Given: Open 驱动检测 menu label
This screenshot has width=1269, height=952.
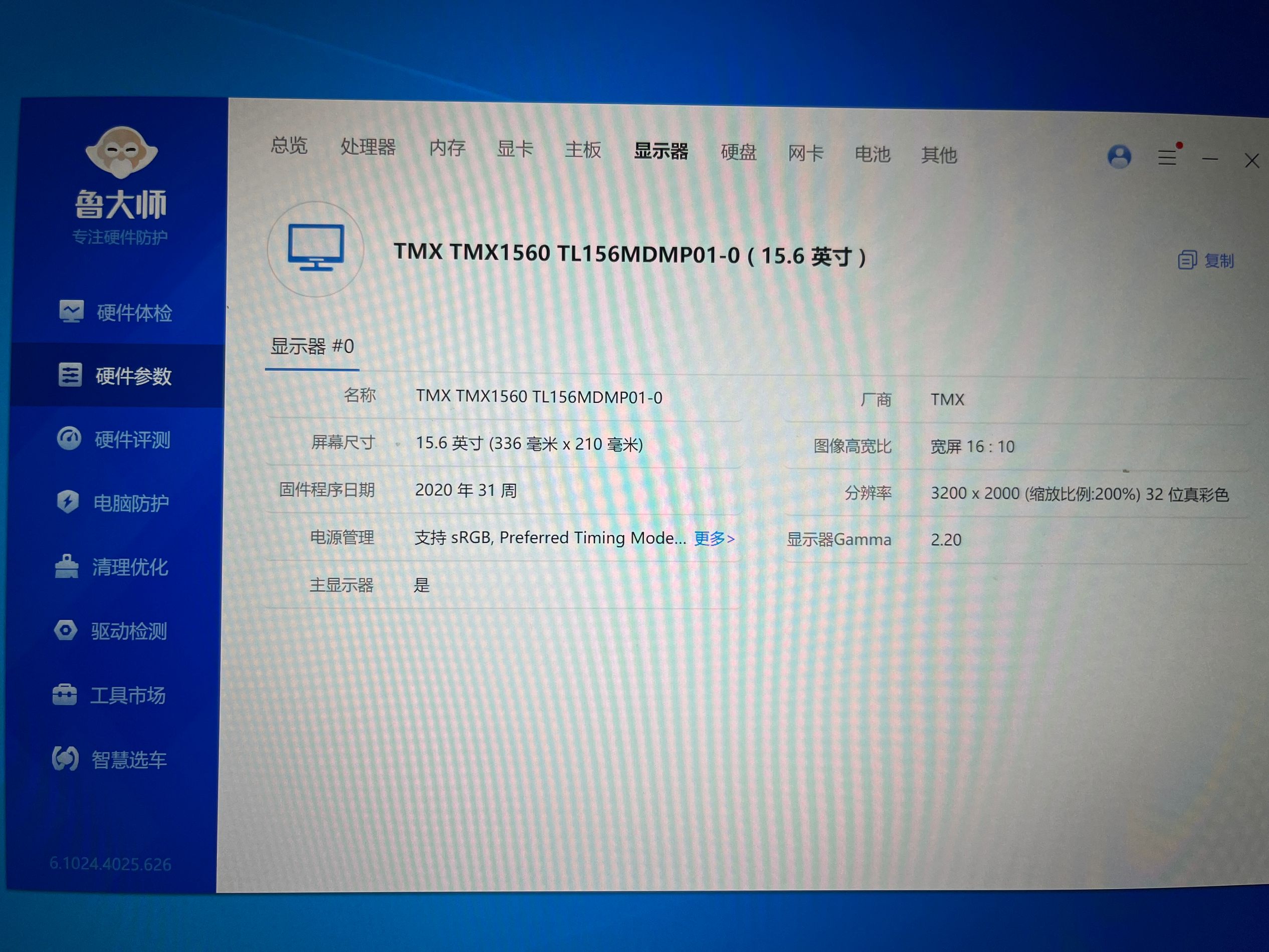Looking at the screenshot, I should coord(129,631).
